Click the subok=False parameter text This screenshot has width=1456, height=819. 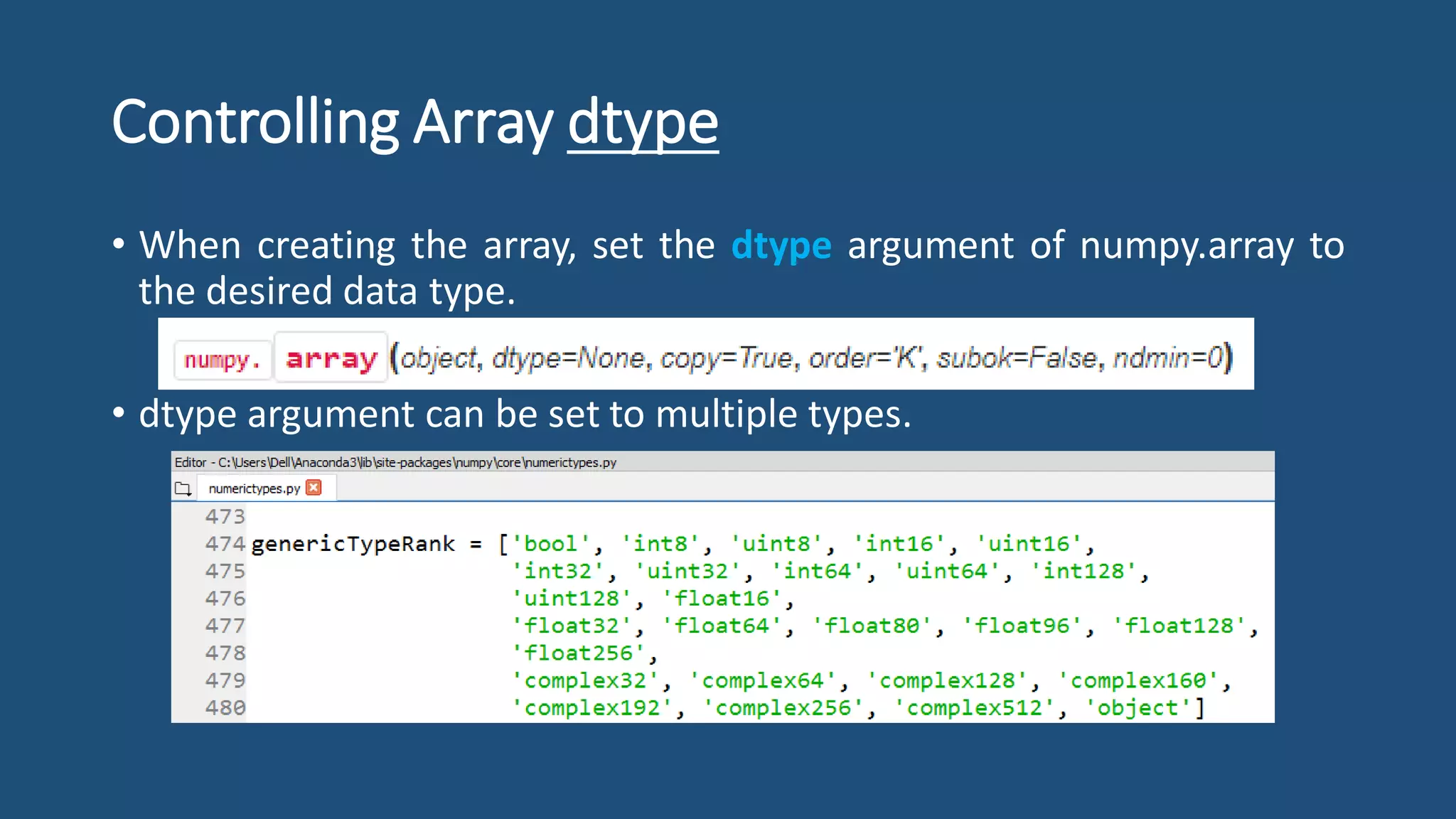[1018, 358]
